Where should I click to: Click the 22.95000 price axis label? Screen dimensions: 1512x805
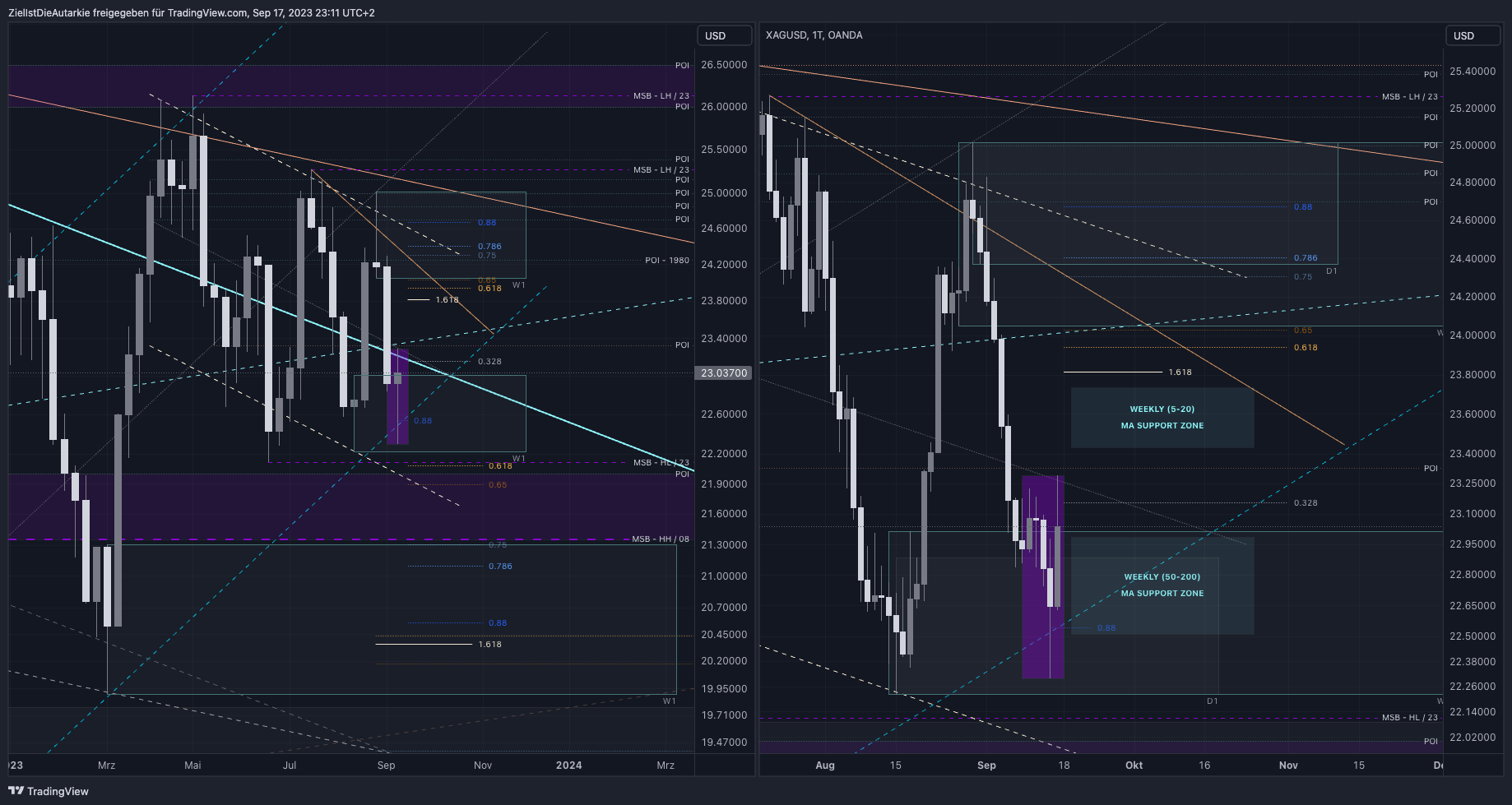(x=1473, y=544)
